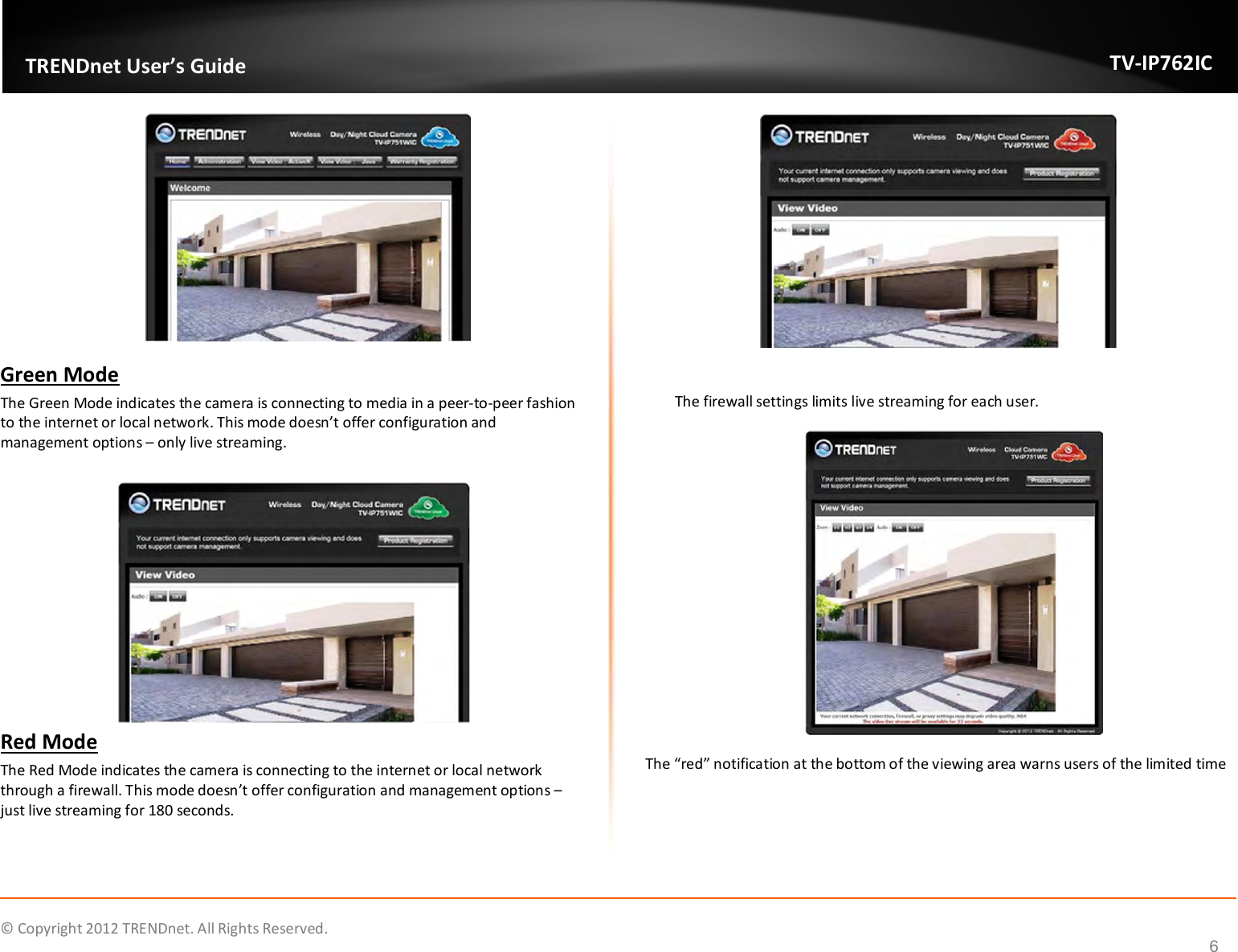The width and height of the screenshot is (1238, 952).
Task: Click "just live streaming for 180 seconds" text
Action: pyautogui.click(x=117, y=810)
